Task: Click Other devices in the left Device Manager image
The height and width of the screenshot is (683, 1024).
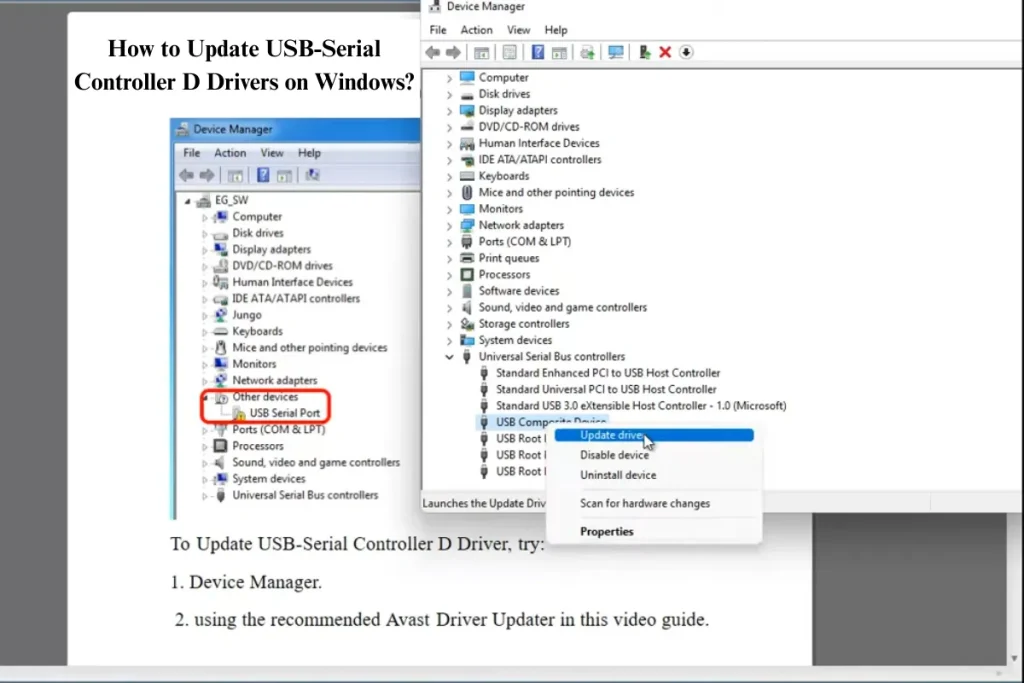Action: tap(264, 397)
